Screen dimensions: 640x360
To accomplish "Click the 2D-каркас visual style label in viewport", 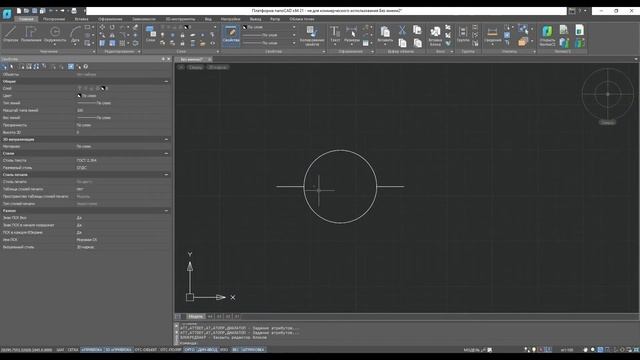I will (218, 67).
